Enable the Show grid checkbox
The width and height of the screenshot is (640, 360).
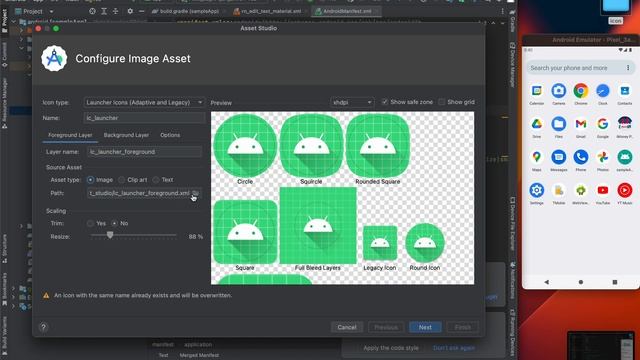(x=442, y=102)
